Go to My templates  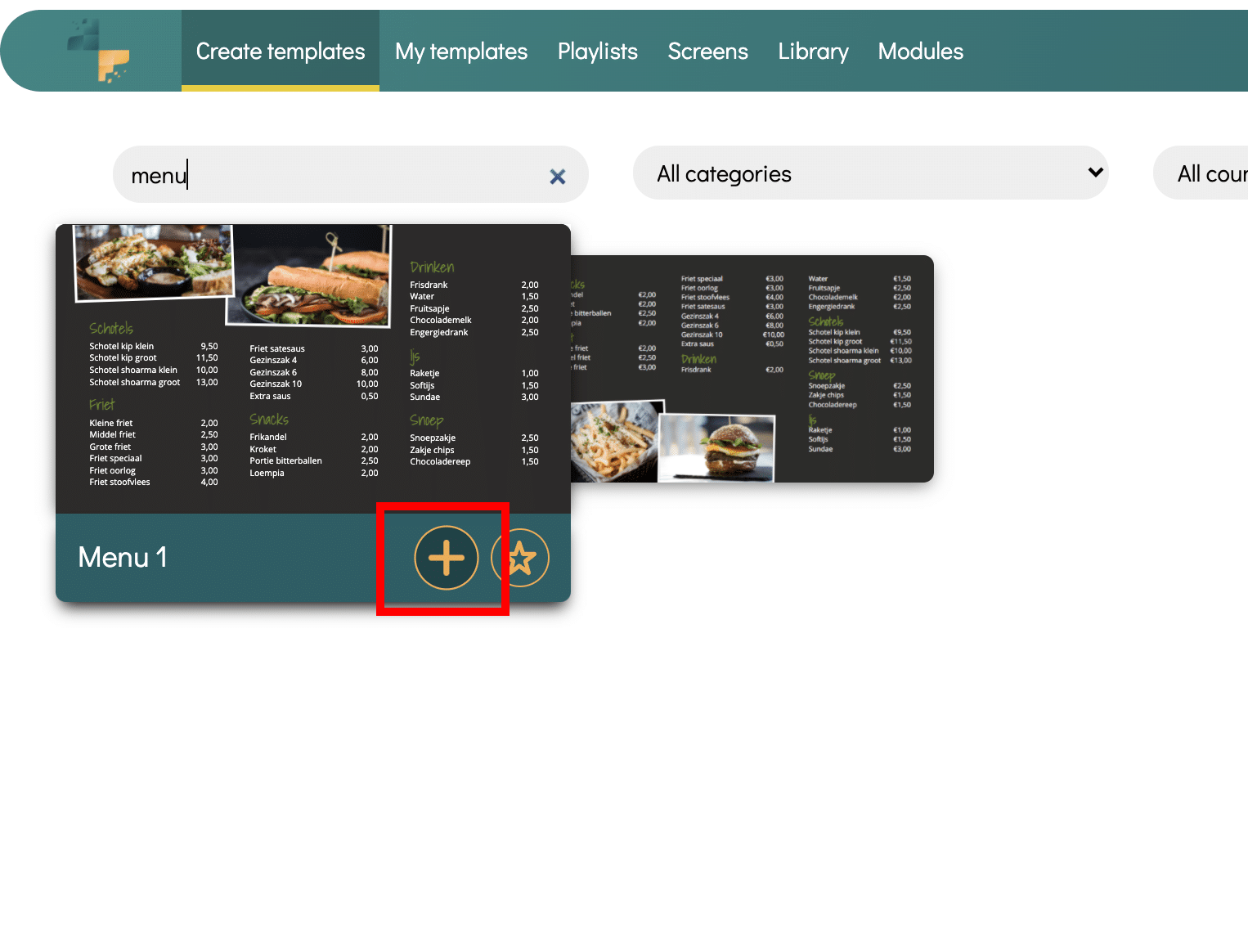click(x=461, y=51)
